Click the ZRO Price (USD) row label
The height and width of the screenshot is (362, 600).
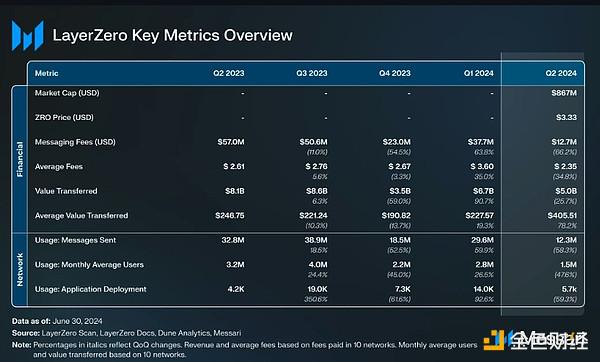pyautogui.click(x=64, y=117)
